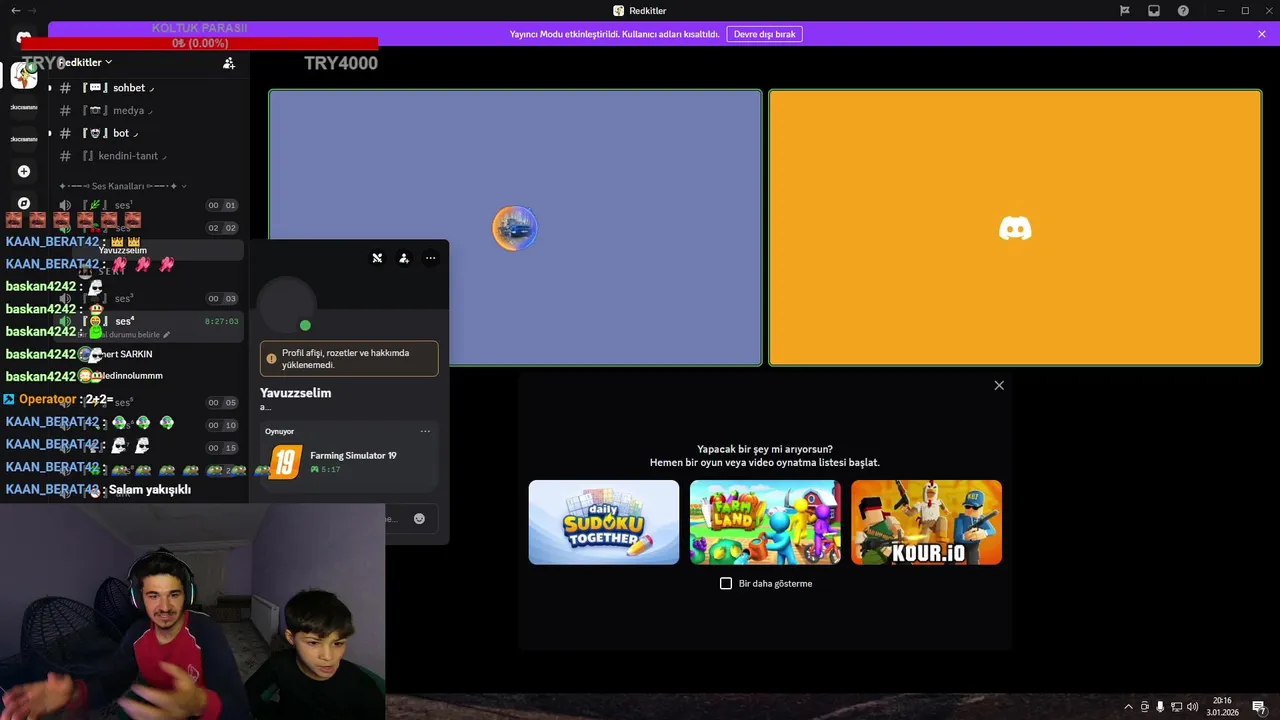This screenshot has height=720, width=1280.
Task: Close the activity suggestions panel
Action: [x=999, y=385]
